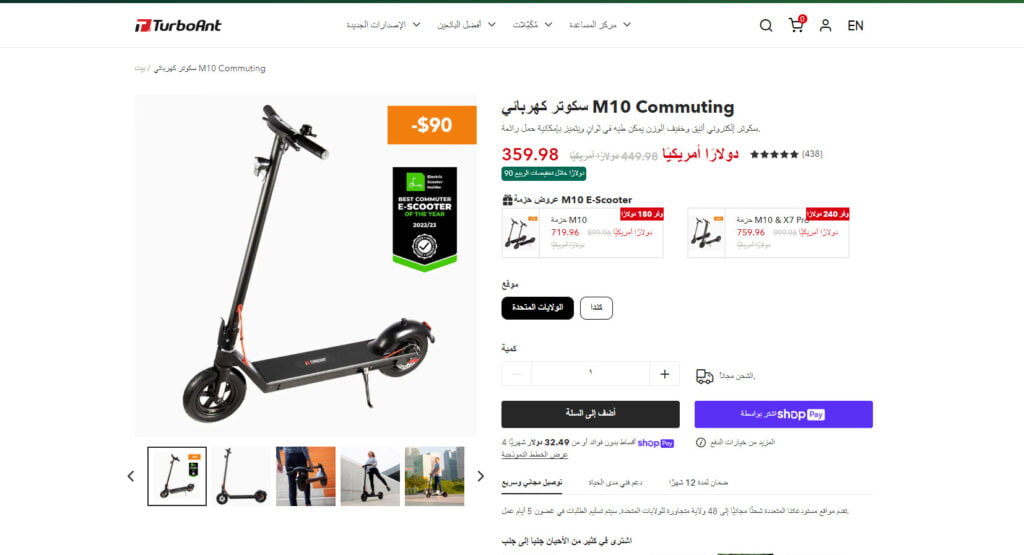Switch to the 12-month warranty tab
Screen dimensions: 1024x555
coord(698,483)
